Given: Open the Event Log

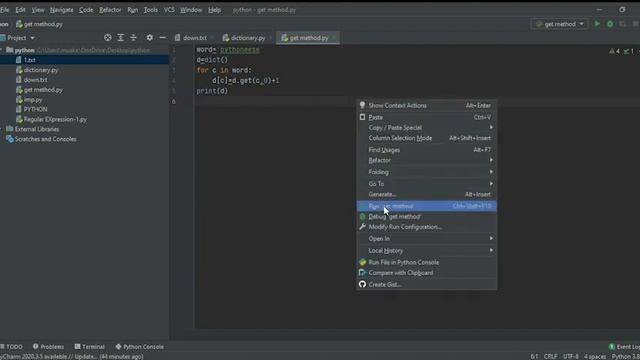Looking at the screenshot, I should click(624, 347).
